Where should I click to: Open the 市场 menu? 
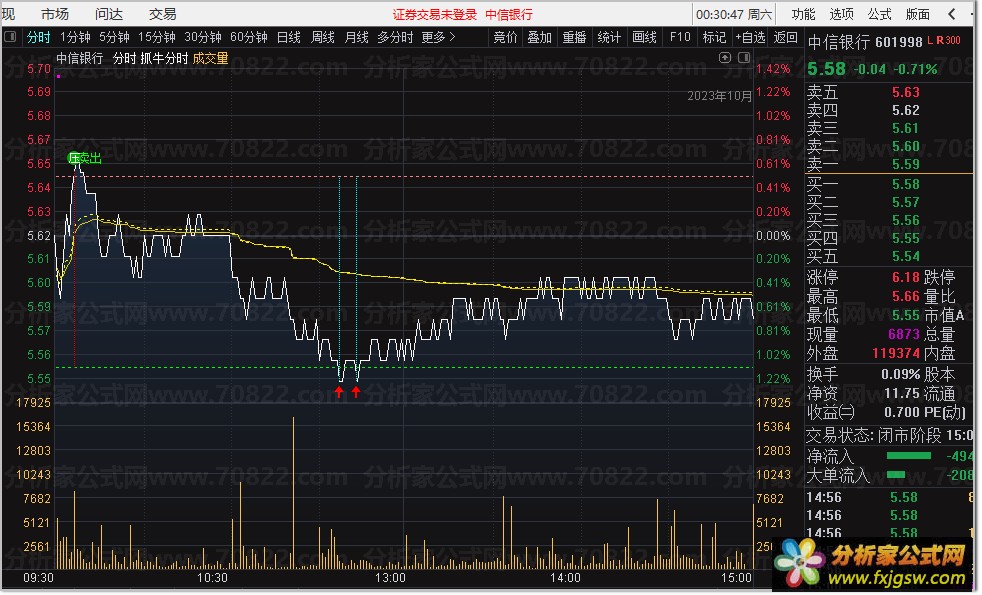tap(54, 14)
